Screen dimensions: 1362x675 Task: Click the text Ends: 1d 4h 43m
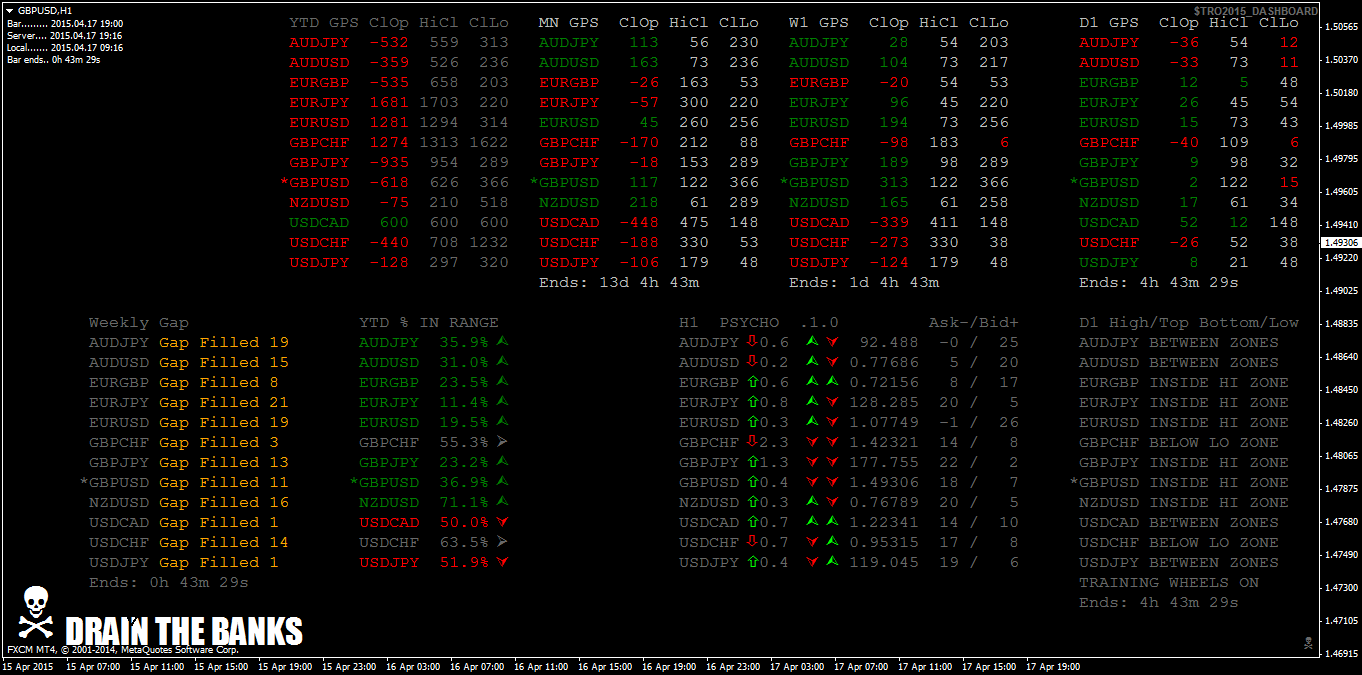[864, 282]
